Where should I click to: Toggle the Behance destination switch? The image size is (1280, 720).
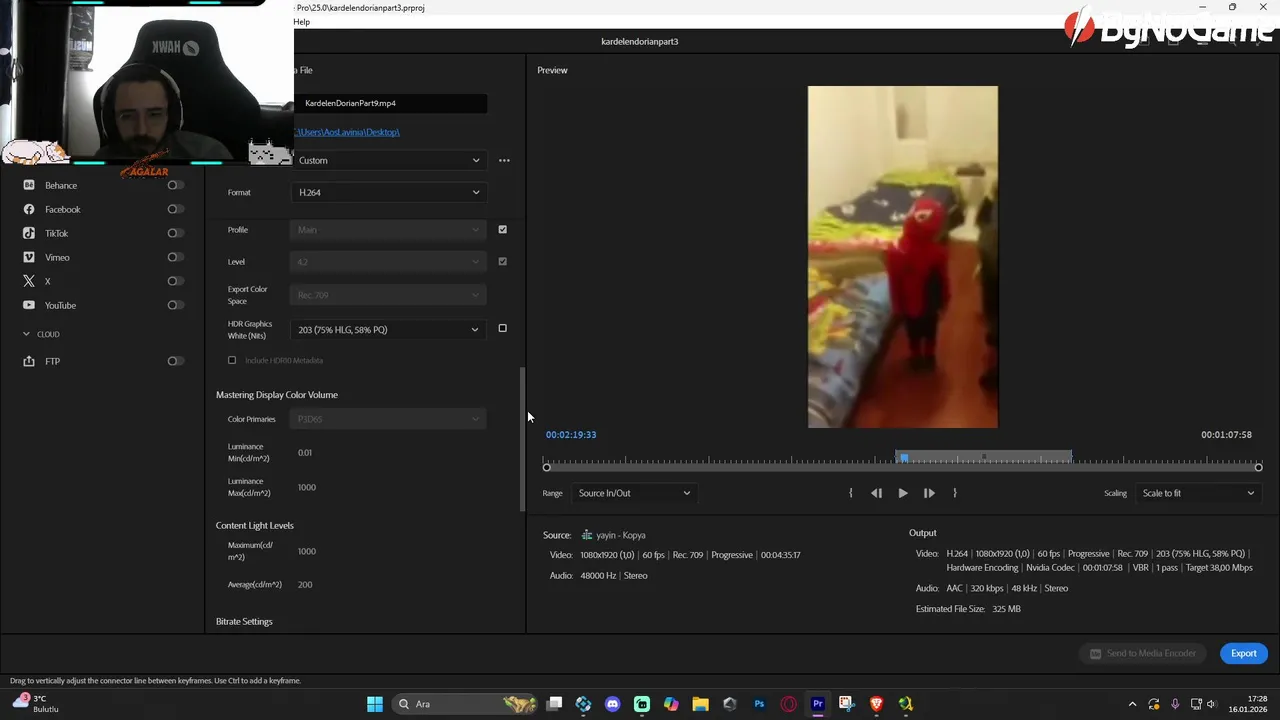click(175, 185)
